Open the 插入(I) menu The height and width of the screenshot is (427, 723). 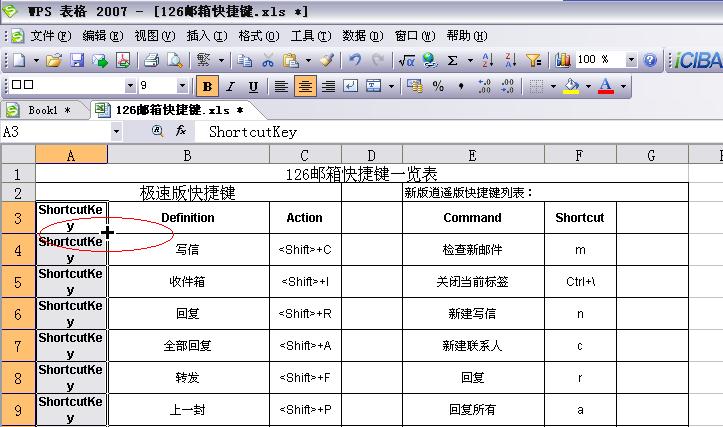[207, 36]
